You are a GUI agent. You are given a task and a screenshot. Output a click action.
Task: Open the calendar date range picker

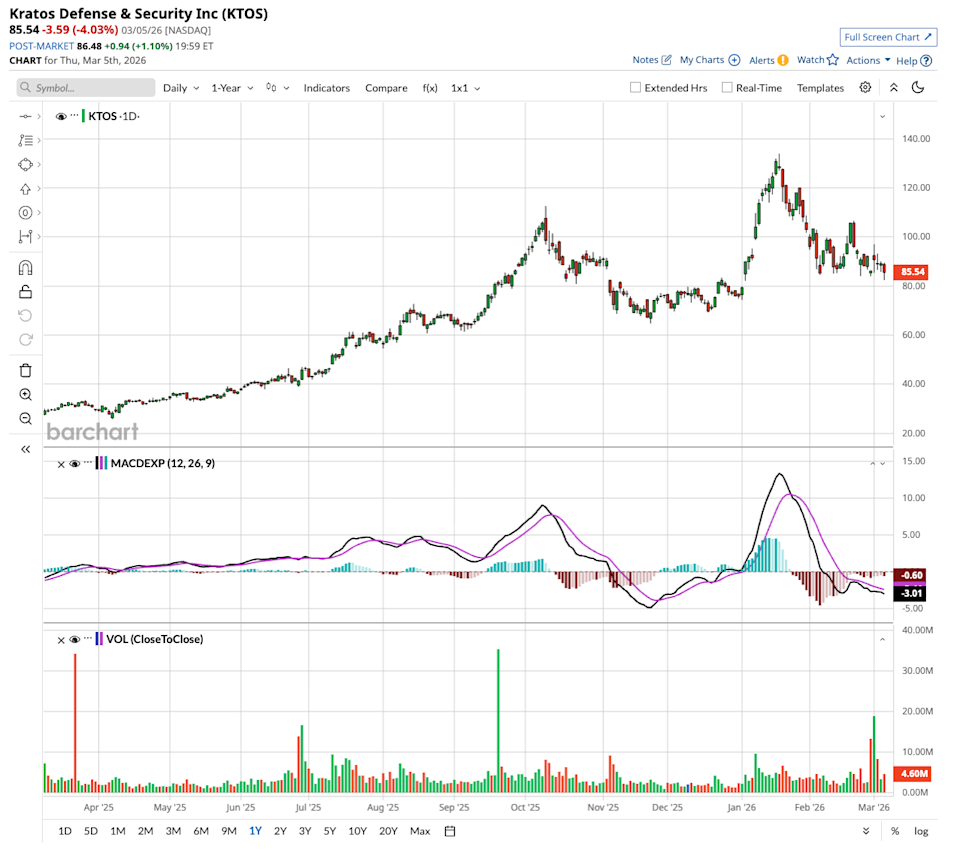point(450,831)
